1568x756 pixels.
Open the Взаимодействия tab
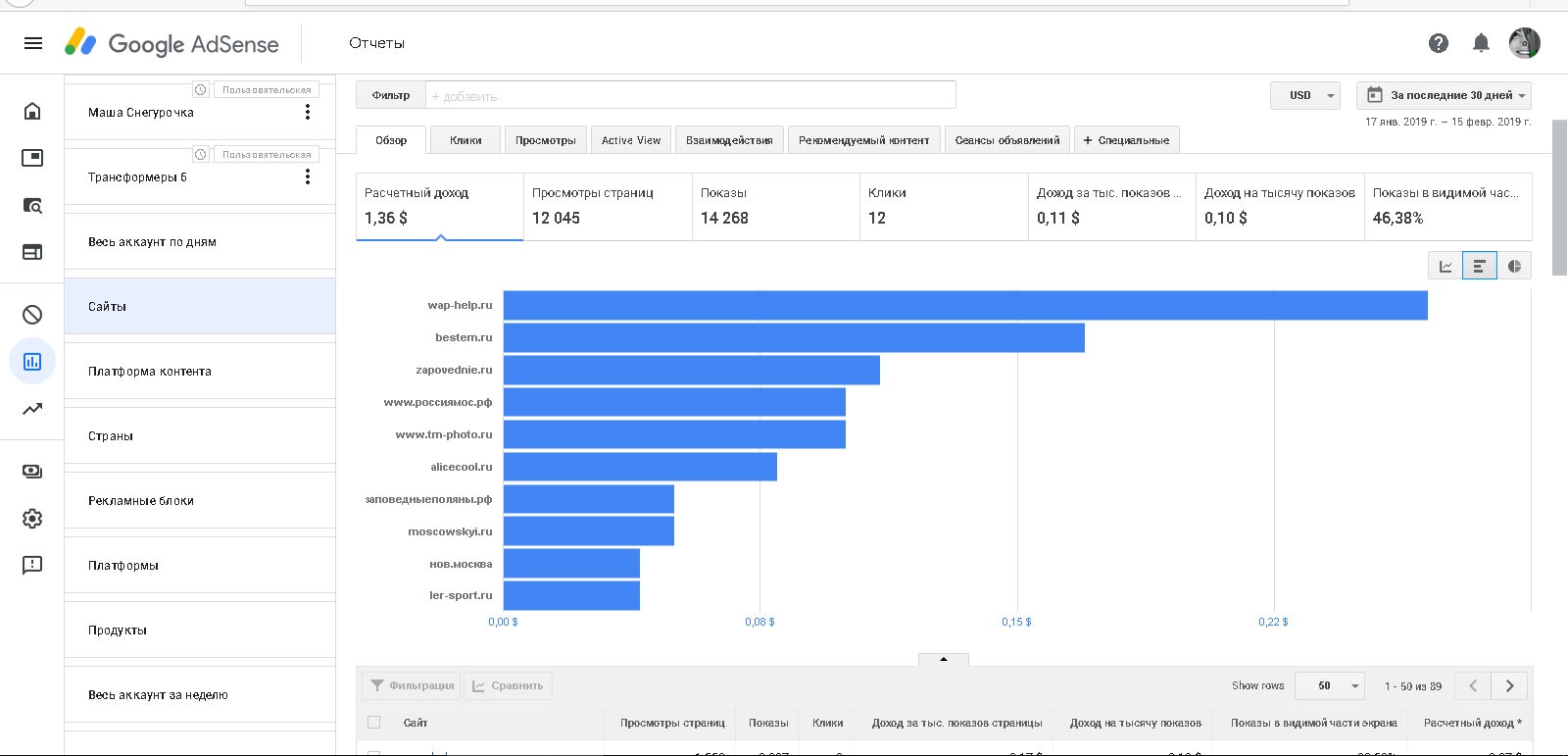pyautogui.click(x=729, y=140)
